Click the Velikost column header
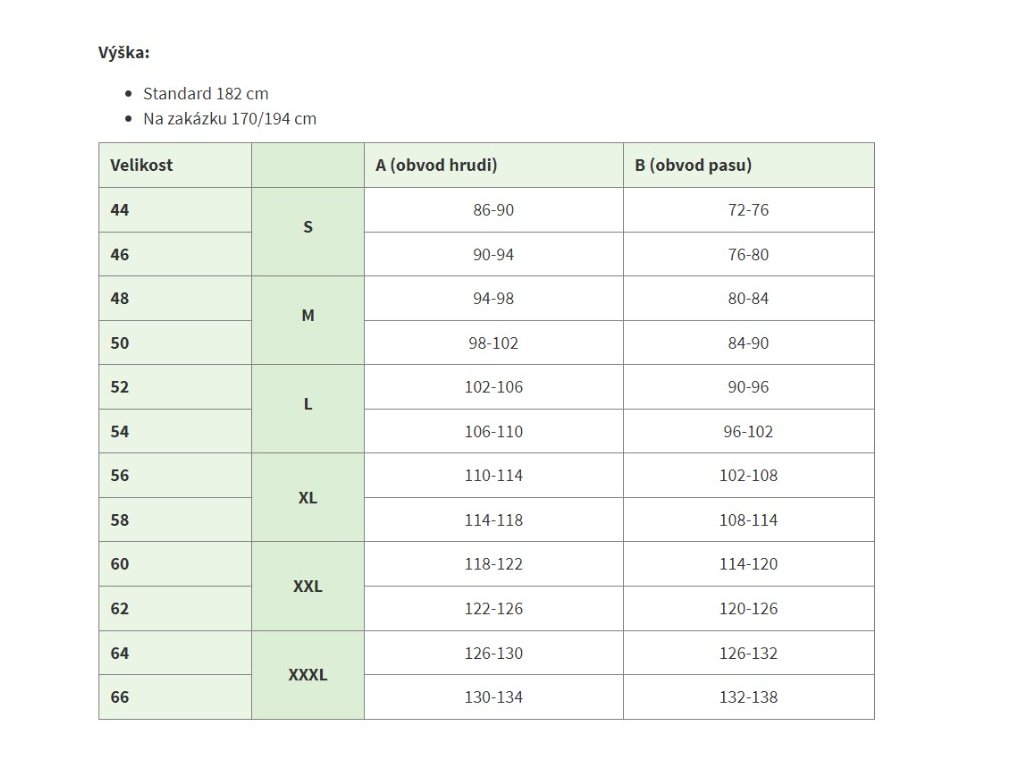This screenshot has height=768, width=1024. [x=141, y=165]
